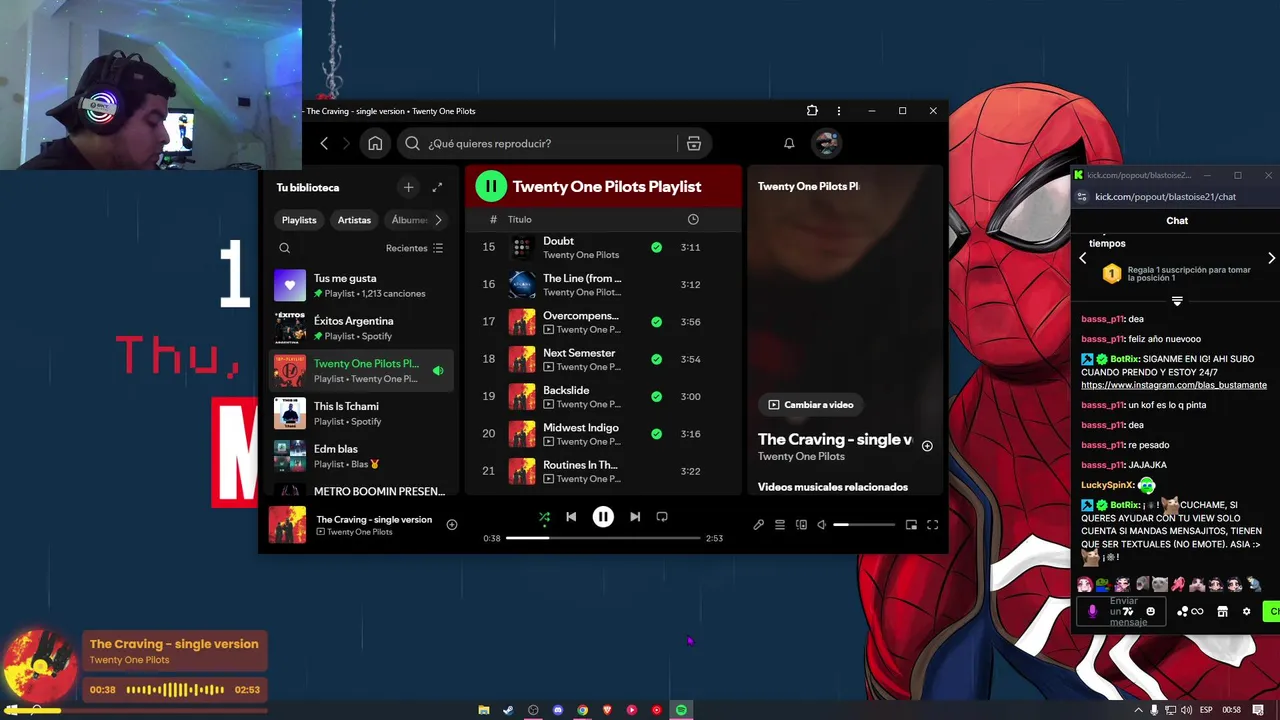The width and height of the screenshot is (1280, 720).
Task: Open Kick chat settings gear
Action: click(1246, 611)
